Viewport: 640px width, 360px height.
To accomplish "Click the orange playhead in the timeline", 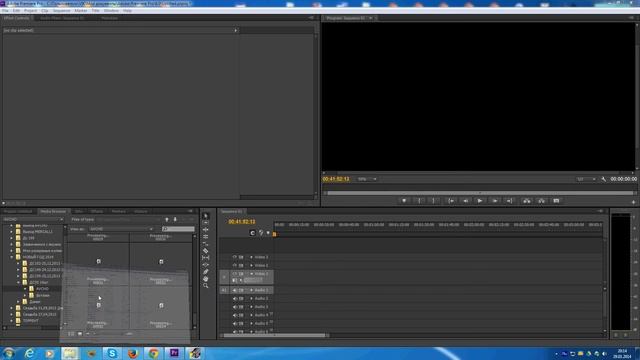I will [x=274, y=234].
